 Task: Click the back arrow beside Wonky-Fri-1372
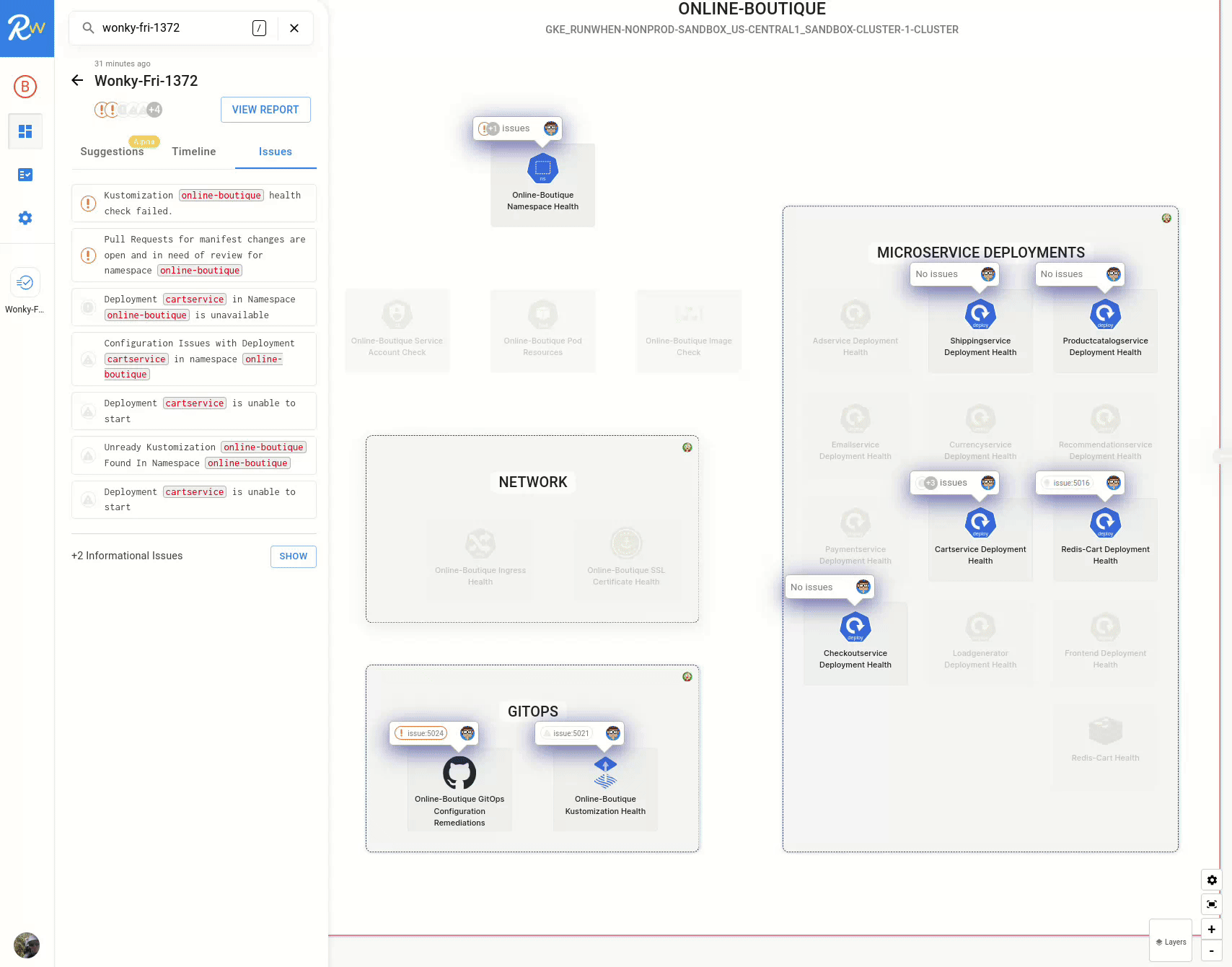pos(77,81)
